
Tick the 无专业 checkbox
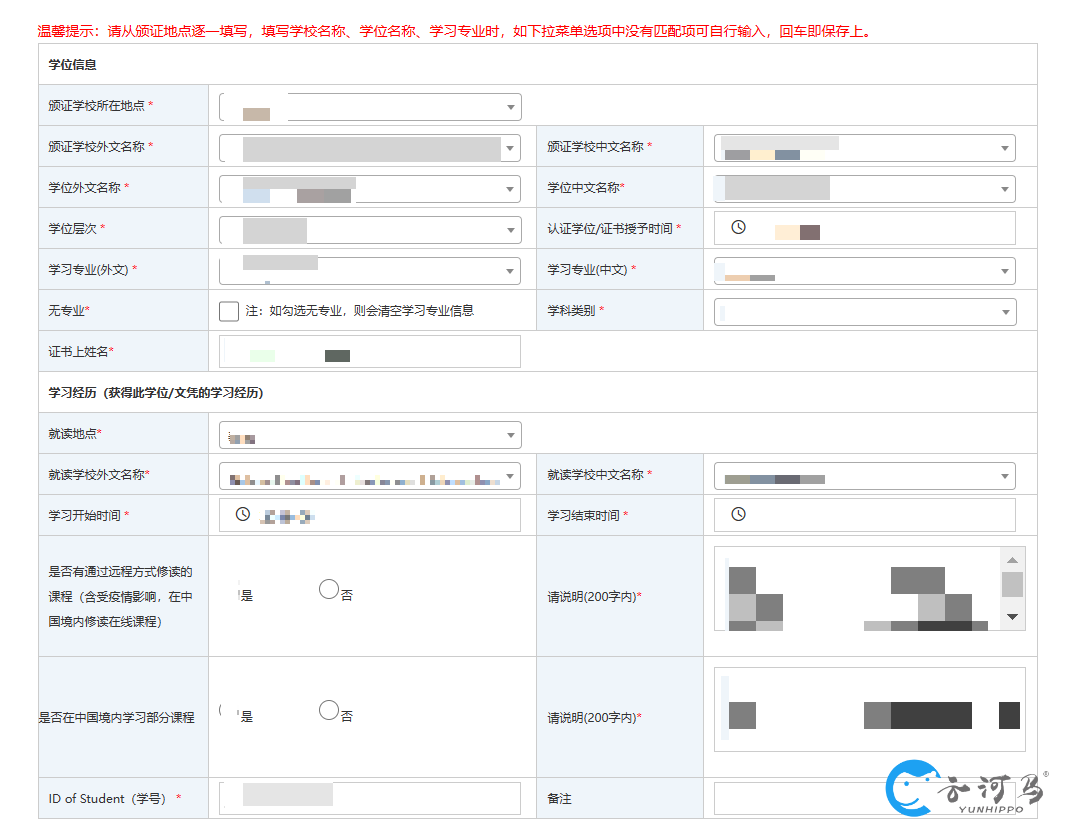pyautogui.click(x=229, y=311)
